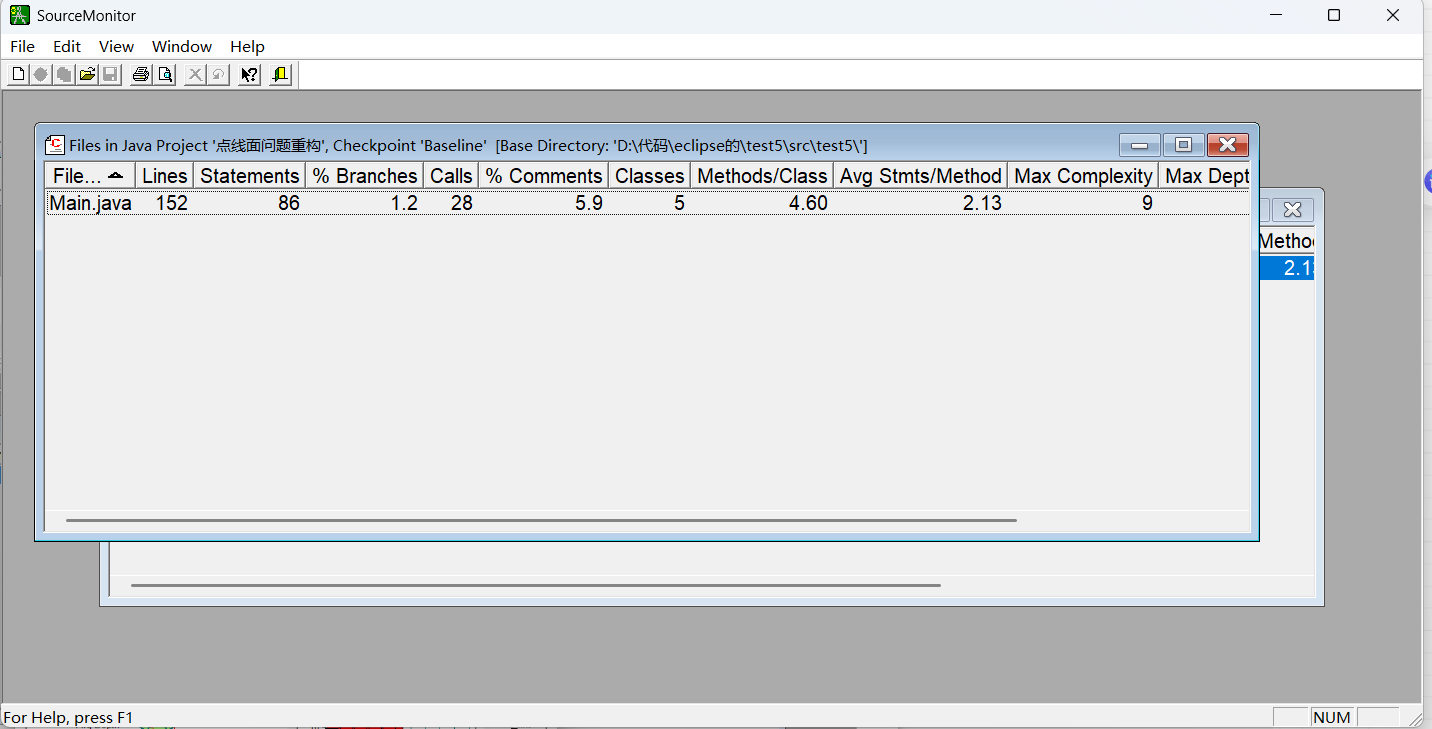
Task: Use the Files window horizontal scrollbar
Action: pos(541,520)
